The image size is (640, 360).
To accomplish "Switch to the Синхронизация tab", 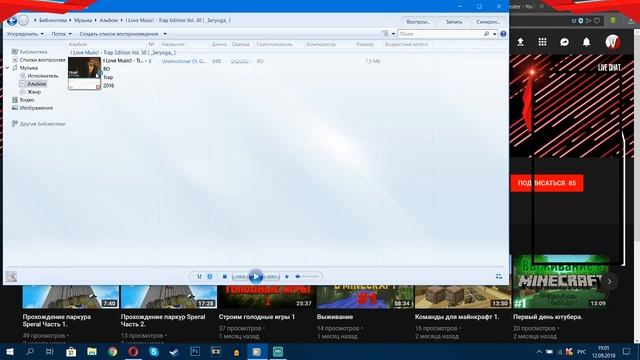I will click(x=488, y=22).
